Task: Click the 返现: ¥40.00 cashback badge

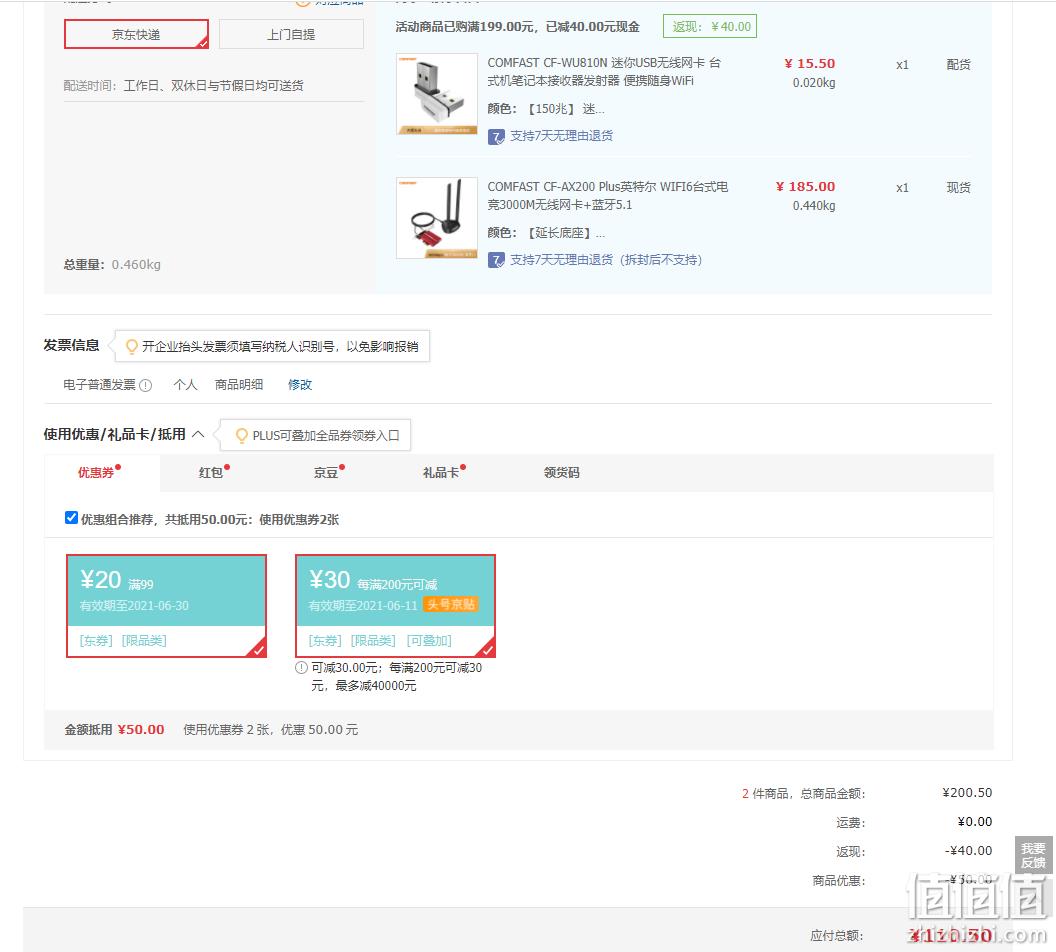Action: coord(711,26)
